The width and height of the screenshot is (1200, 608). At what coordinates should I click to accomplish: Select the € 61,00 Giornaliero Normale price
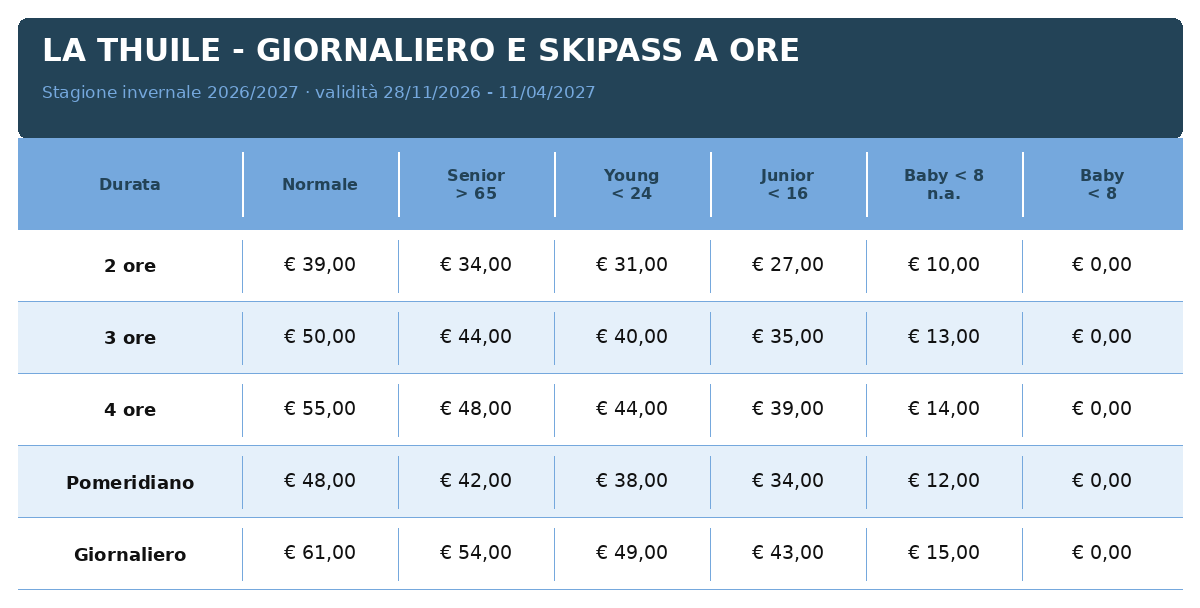(x=320, y=553)
